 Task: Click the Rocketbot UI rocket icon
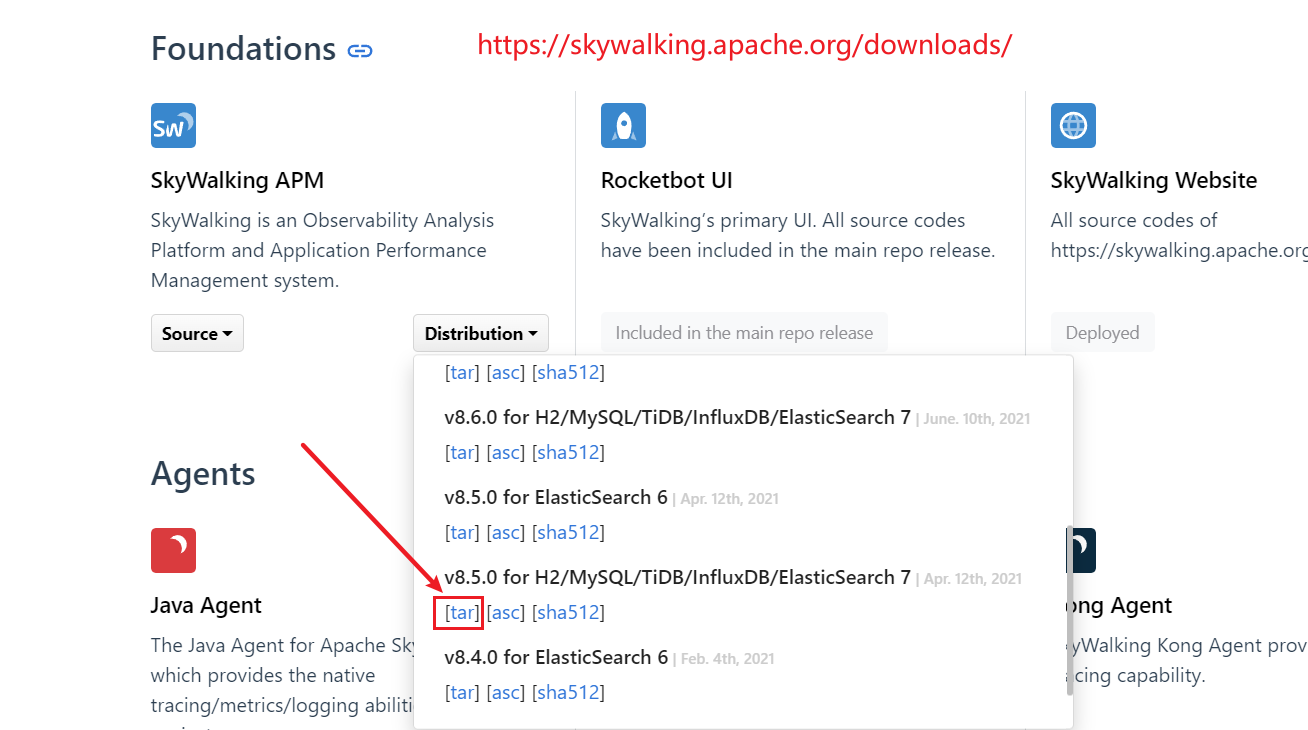tap(623, 126)
